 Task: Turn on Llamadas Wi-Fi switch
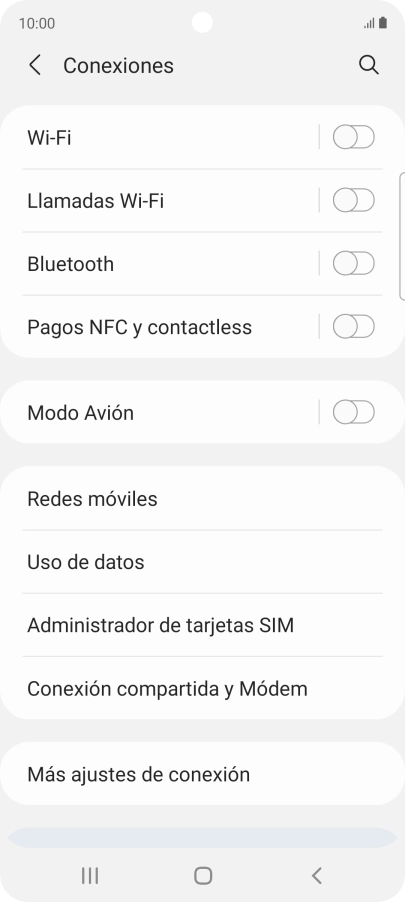pos(354,201)
